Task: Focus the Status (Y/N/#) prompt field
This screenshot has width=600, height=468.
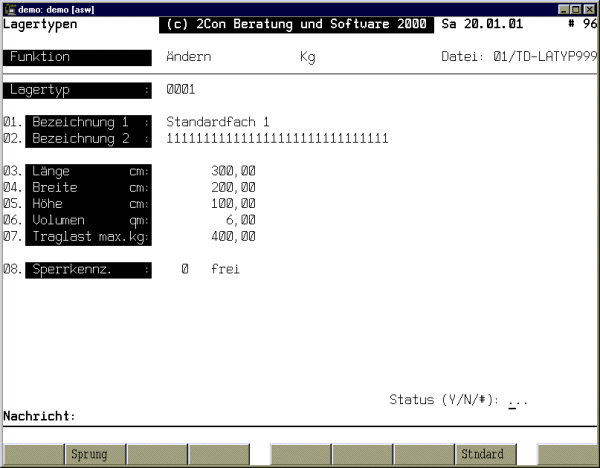Action: click(517, 400)
